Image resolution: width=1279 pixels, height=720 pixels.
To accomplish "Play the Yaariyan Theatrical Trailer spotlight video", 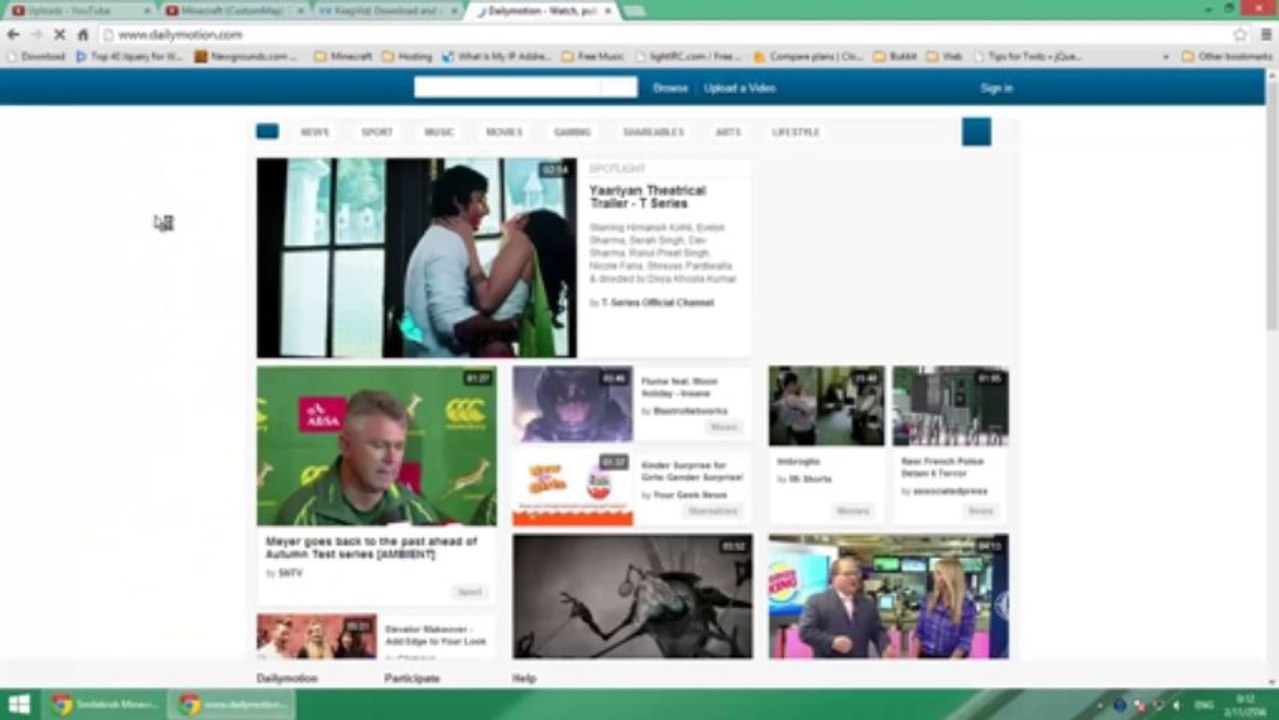I will tap(416, 258).
